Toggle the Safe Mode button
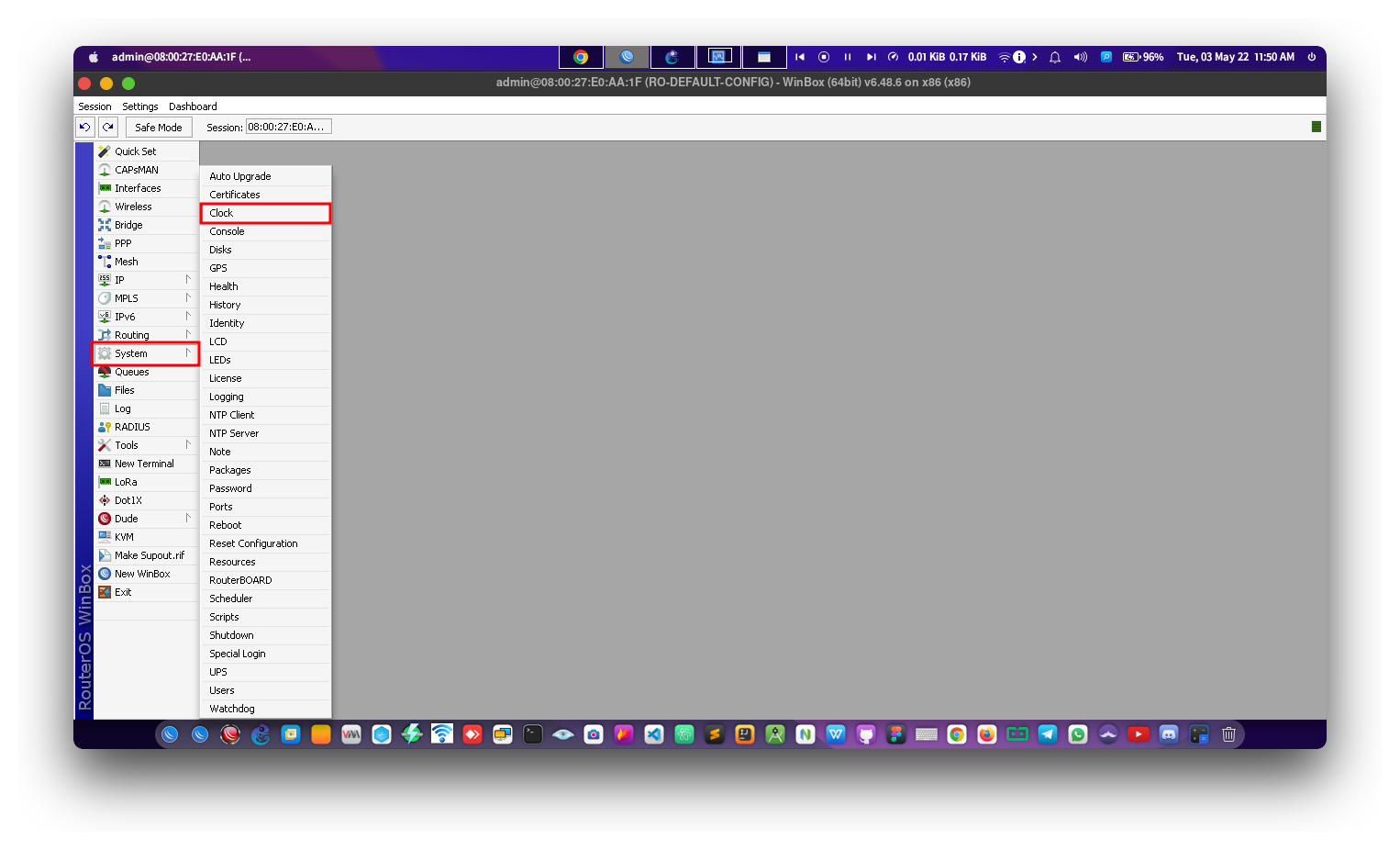 [x=158, y=128]
